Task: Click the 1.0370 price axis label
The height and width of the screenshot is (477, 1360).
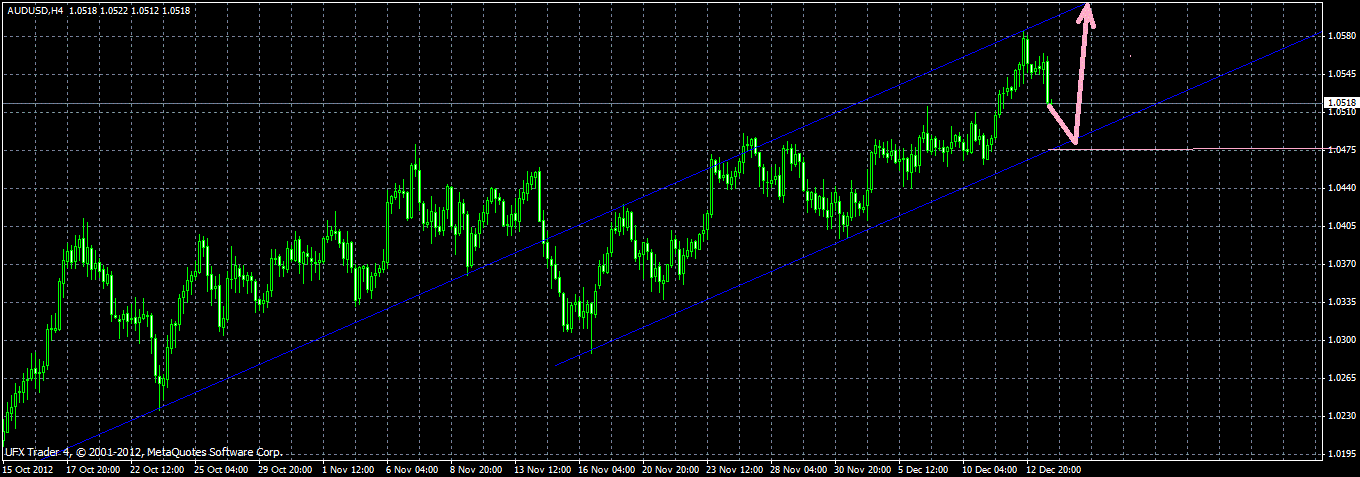Action: pyautogui.click(x=1342, y=264)
